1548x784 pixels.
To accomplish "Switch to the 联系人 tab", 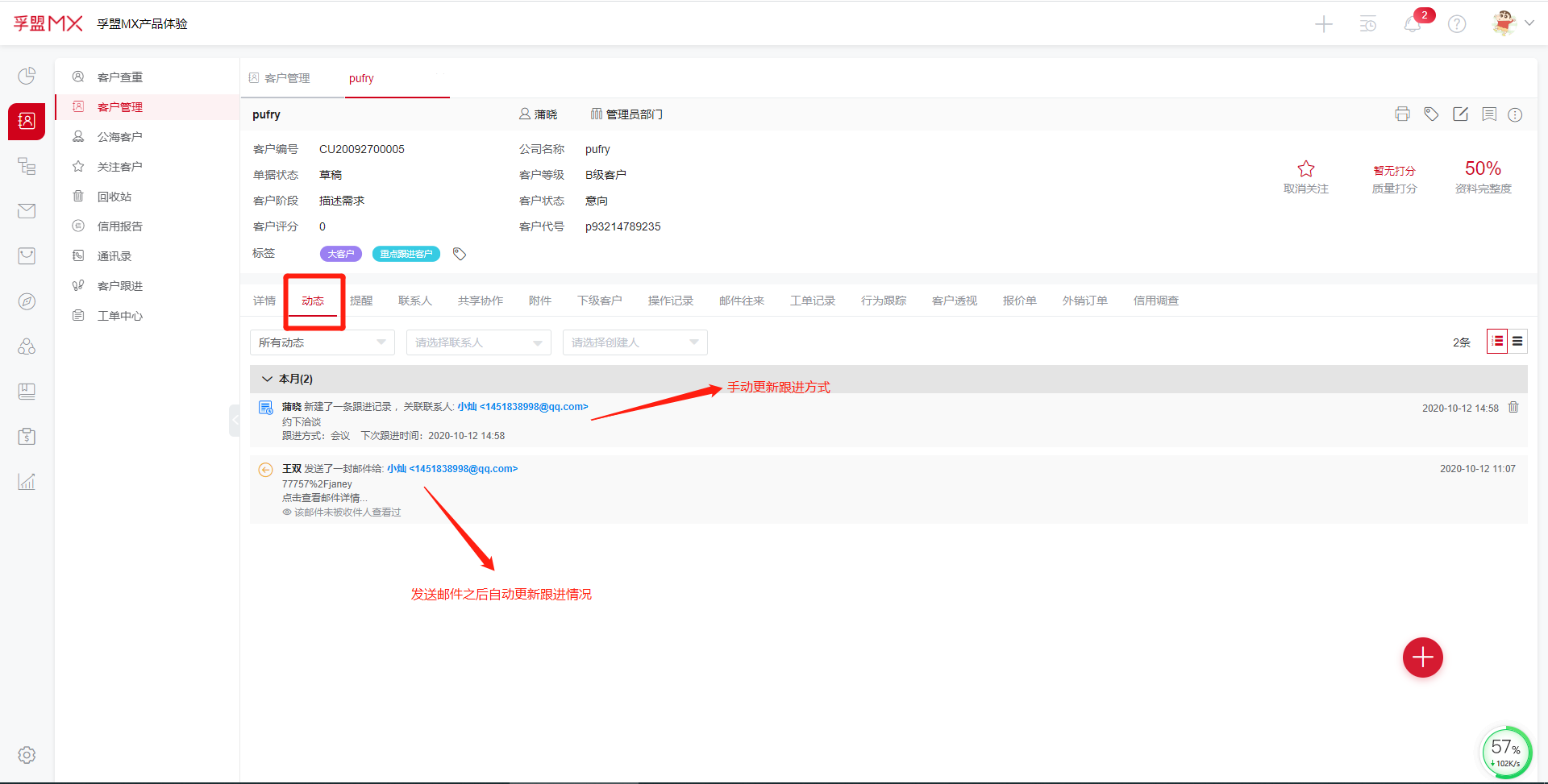I will [x=414, y=301].
